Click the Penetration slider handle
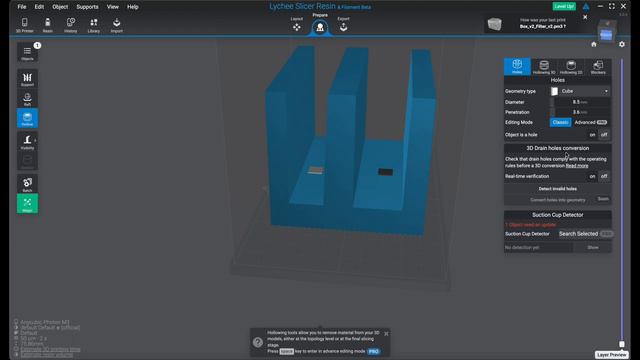Image resolution: width=640 pixels, height=360 pixels. point(552,112)
